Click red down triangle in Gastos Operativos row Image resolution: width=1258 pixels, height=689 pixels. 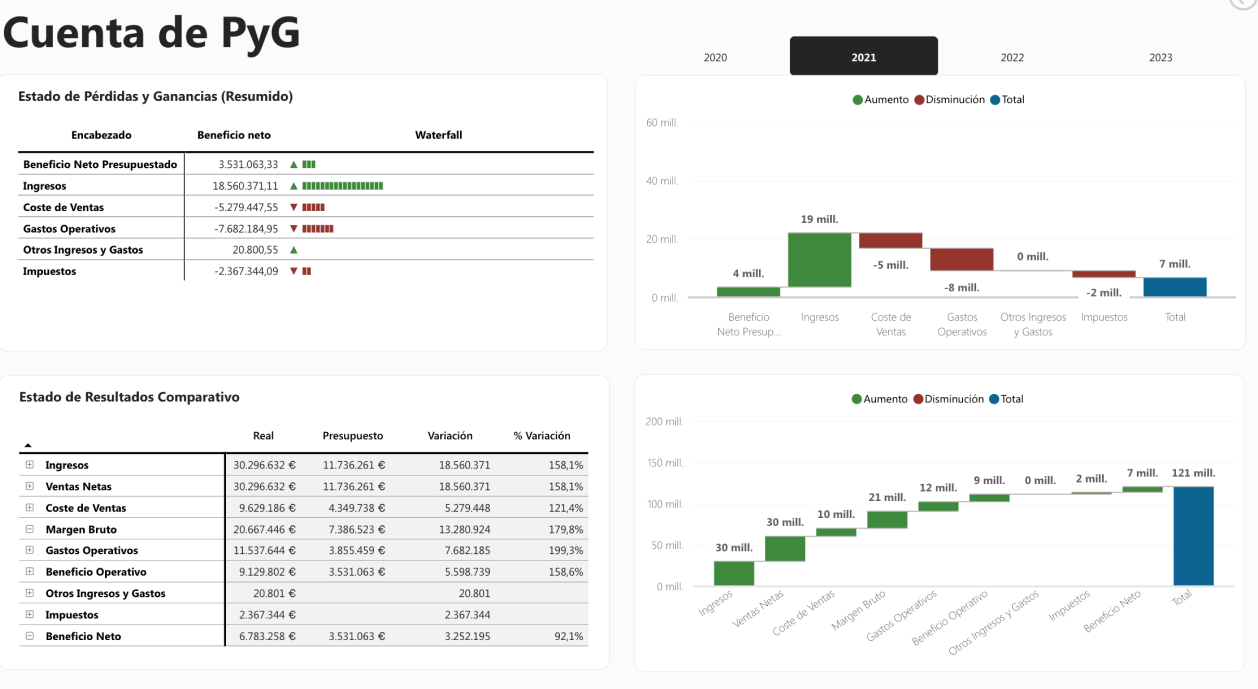(x=294, y=229)
